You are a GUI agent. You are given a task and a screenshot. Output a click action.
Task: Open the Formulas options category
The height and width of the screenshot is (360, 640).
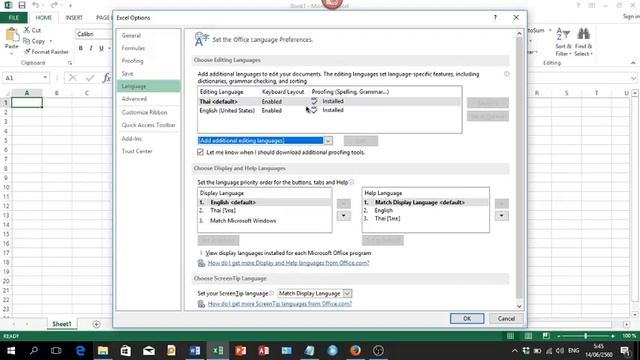coord(133,48)
